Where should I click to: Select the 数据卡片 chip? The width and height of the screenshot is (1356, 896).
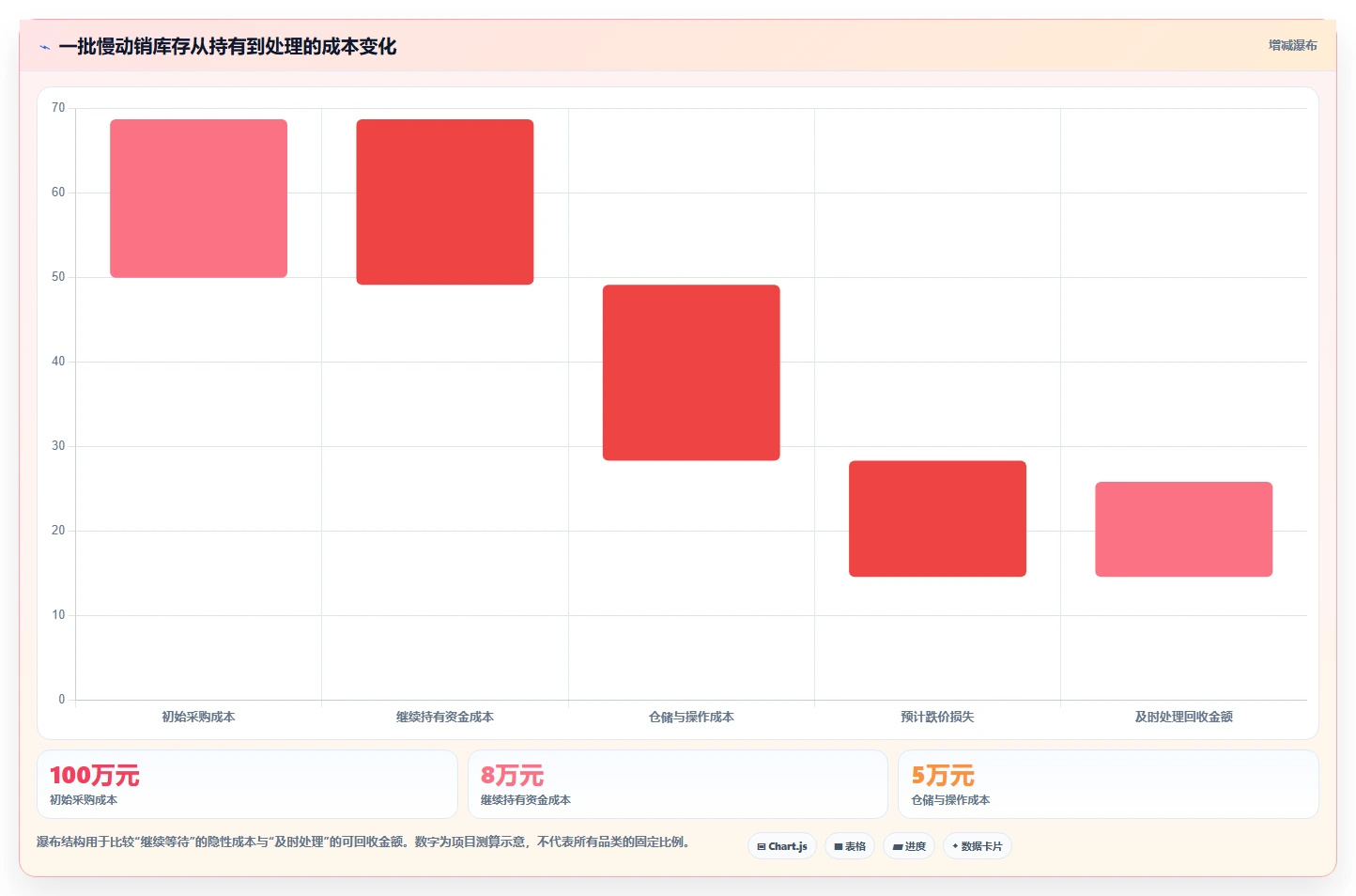pos(978,846)
